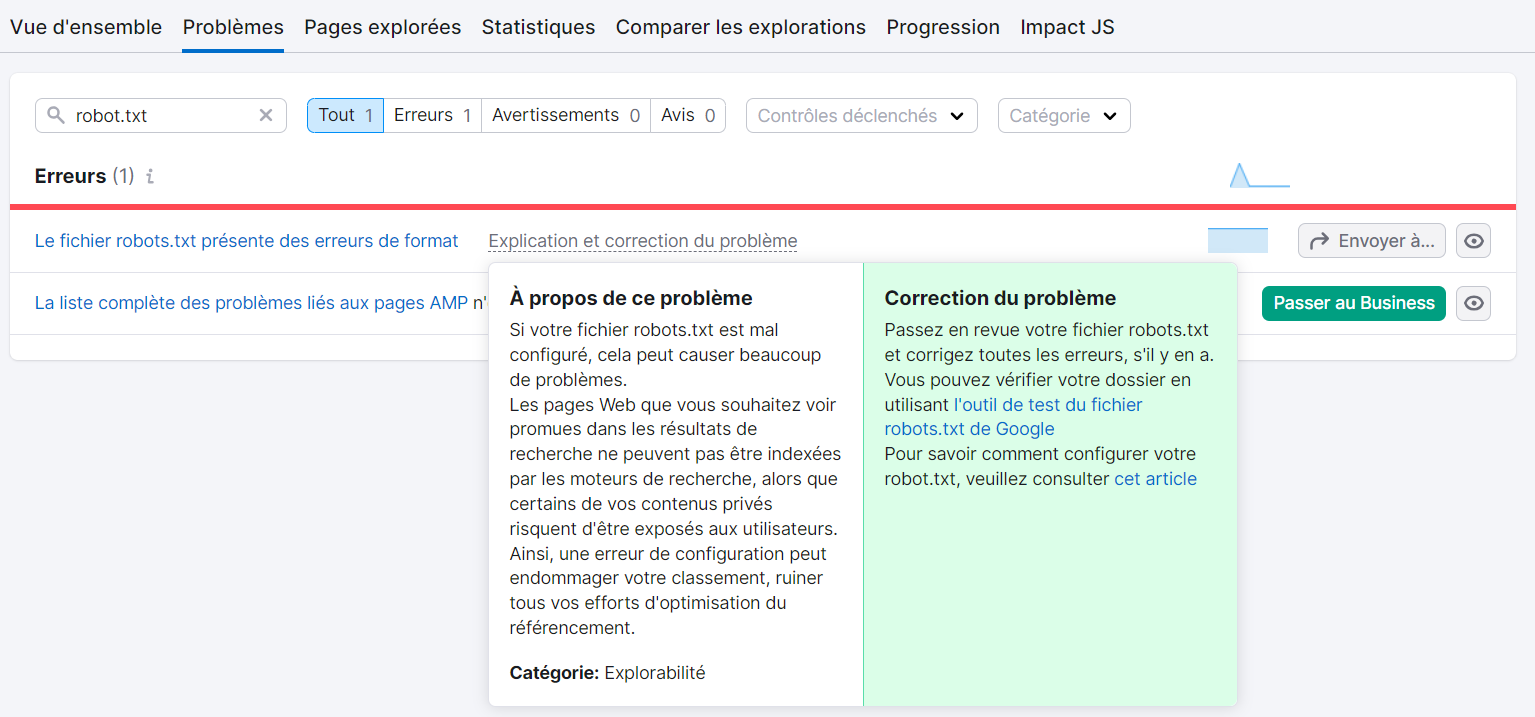Toggle the Avis filter
This screenshot has height=717, width=1535.
(688, 115)
